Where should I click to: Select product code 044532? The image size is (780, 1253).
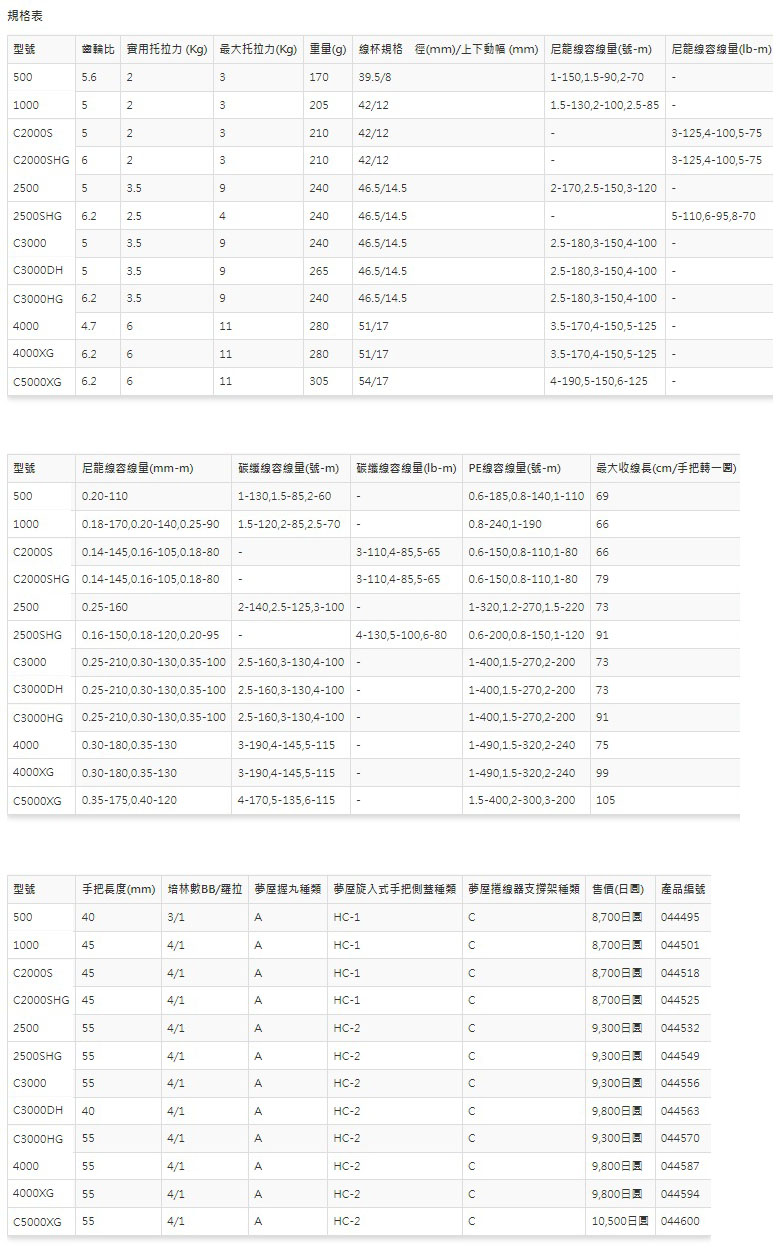(680, 1027)
